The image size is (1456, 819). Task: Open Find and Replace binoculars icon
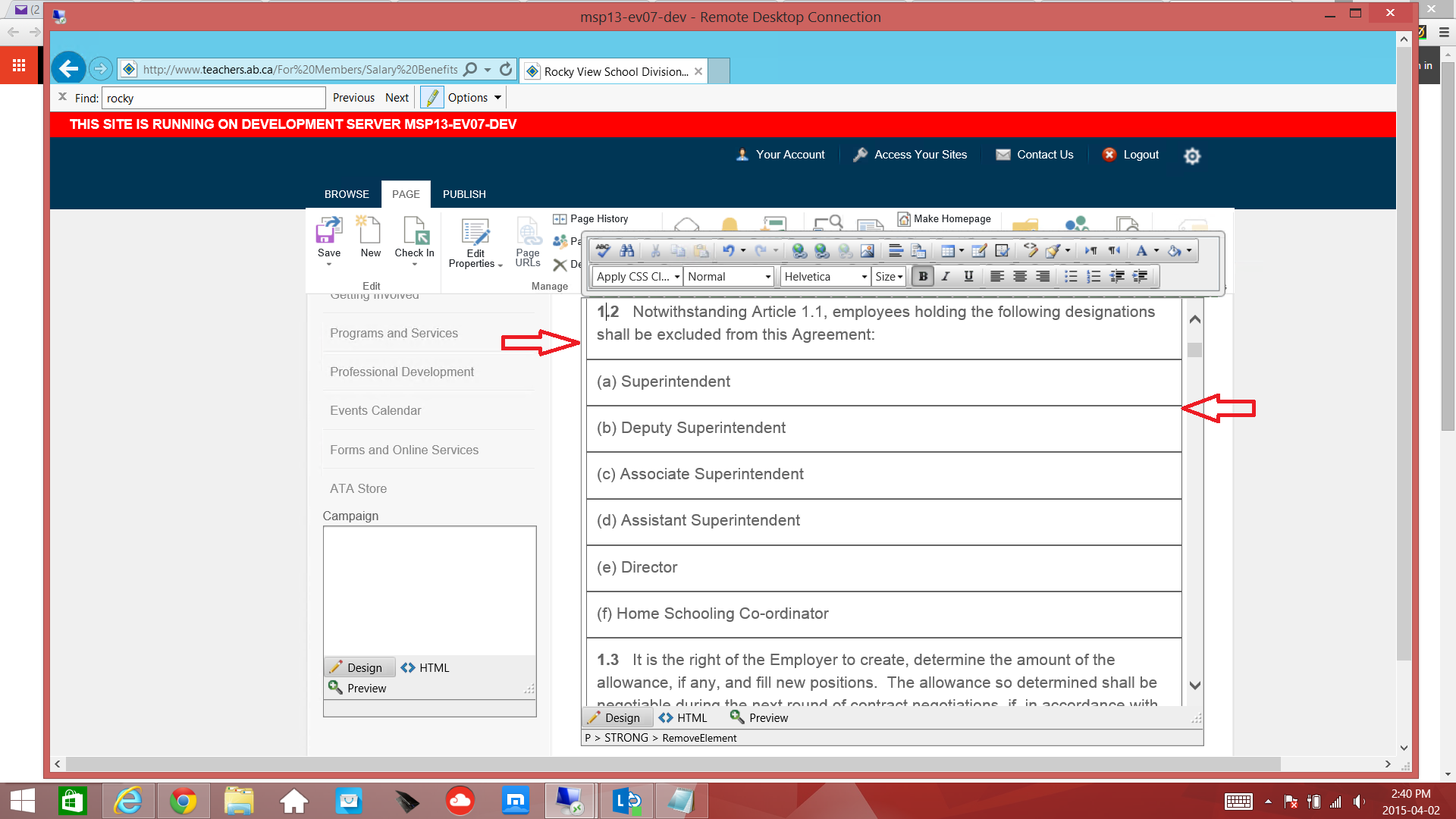point(627,251)
